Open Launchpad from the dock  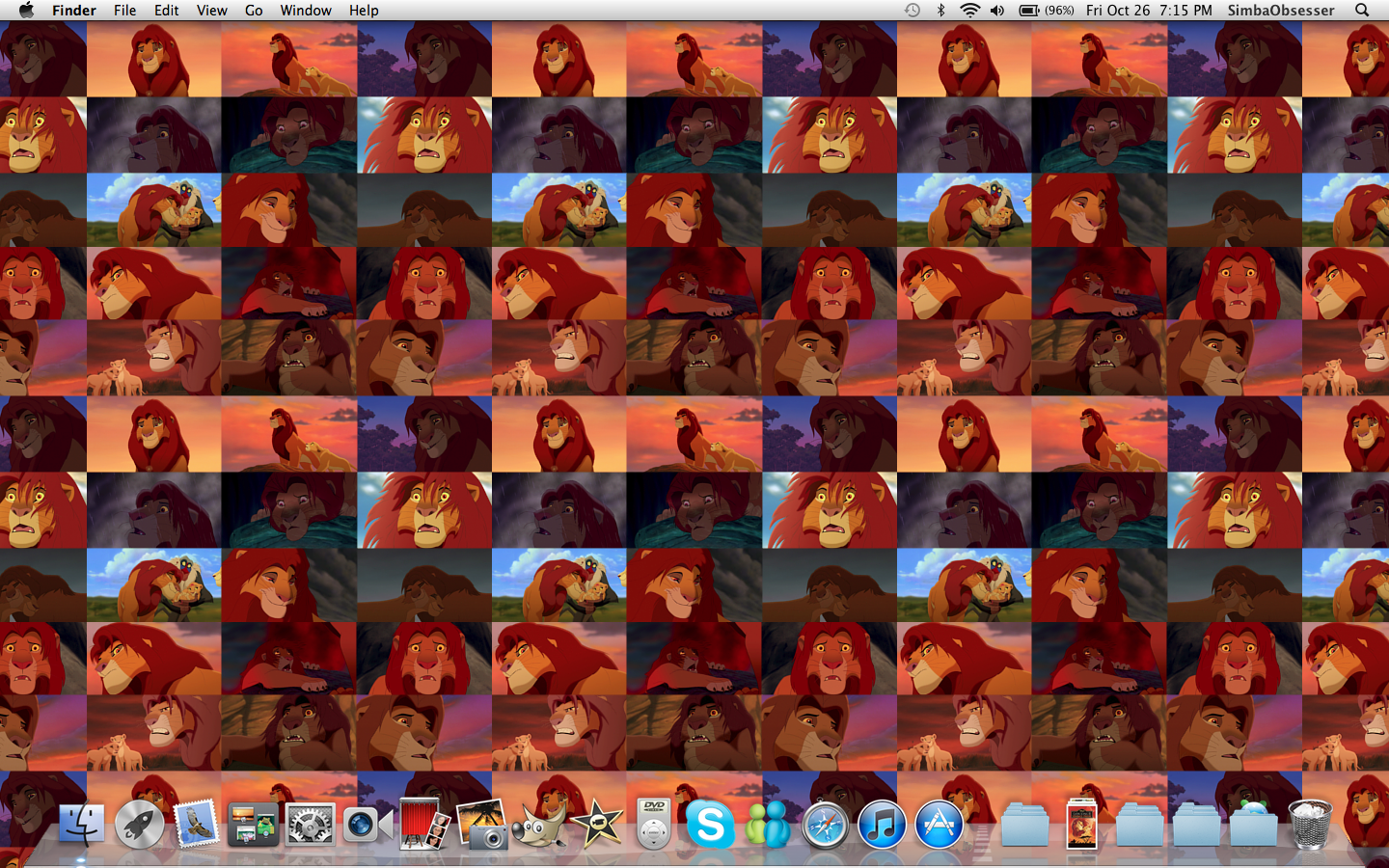coord(140,826)
